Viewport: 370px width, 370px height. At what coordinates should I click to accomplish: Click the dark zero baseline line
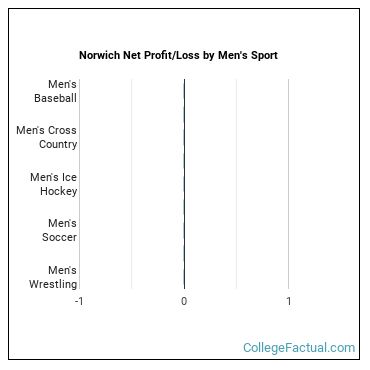coord(184,184)
